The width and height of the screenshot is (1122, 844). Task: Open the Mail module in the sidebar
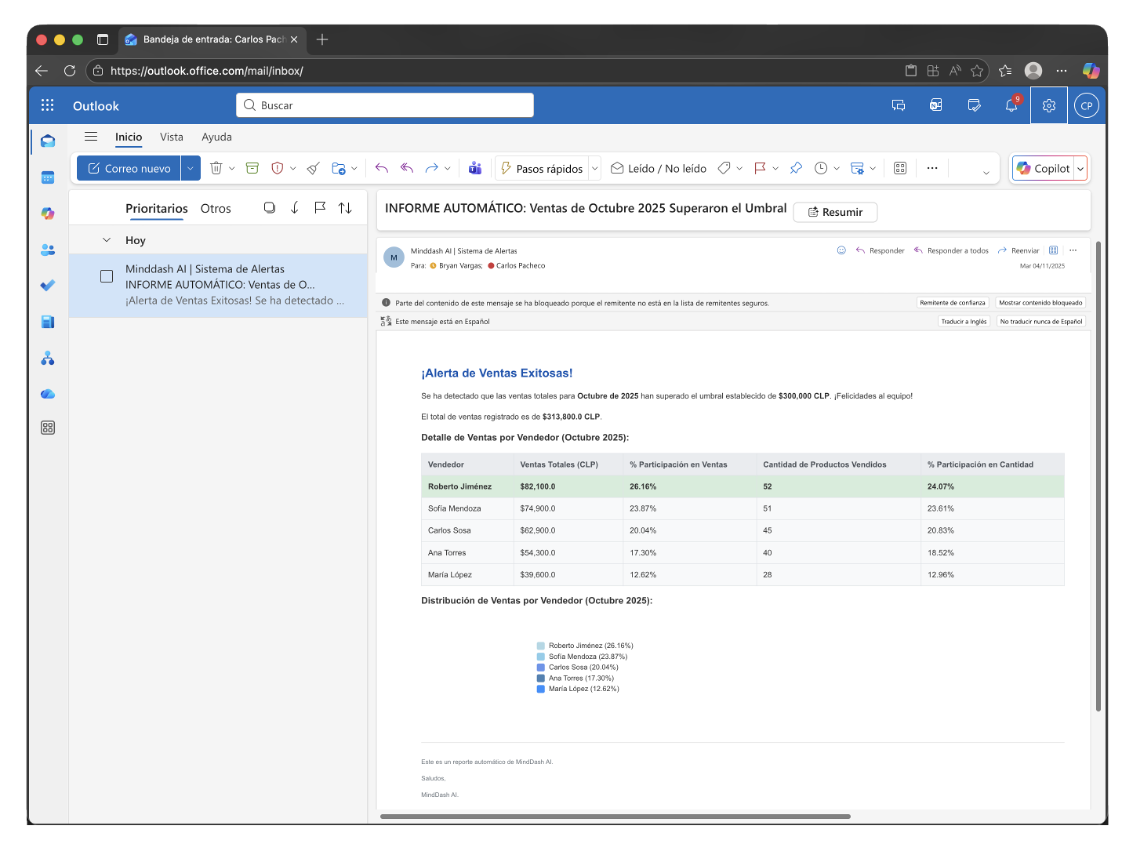(x=48, y=141)
